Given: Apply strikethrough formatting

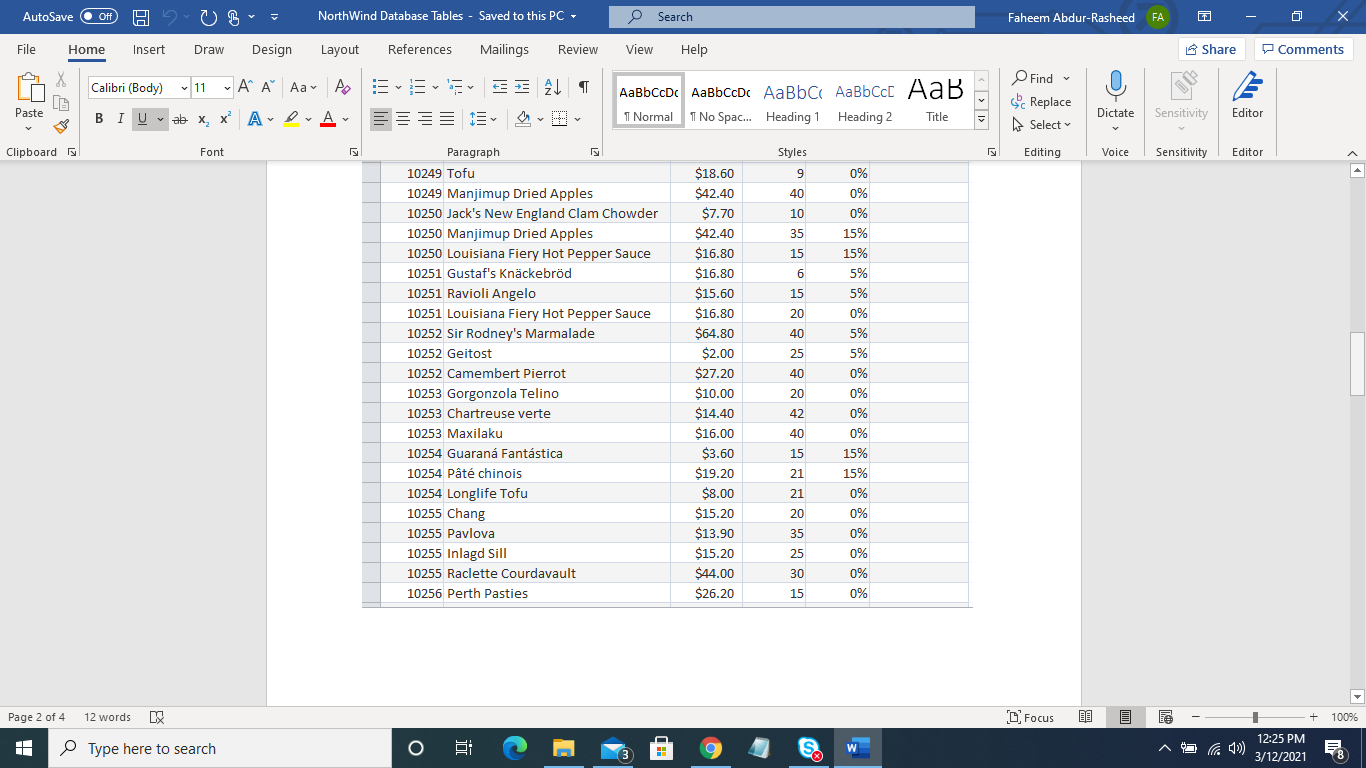Looking at the screenshot, I should [181, 119].
